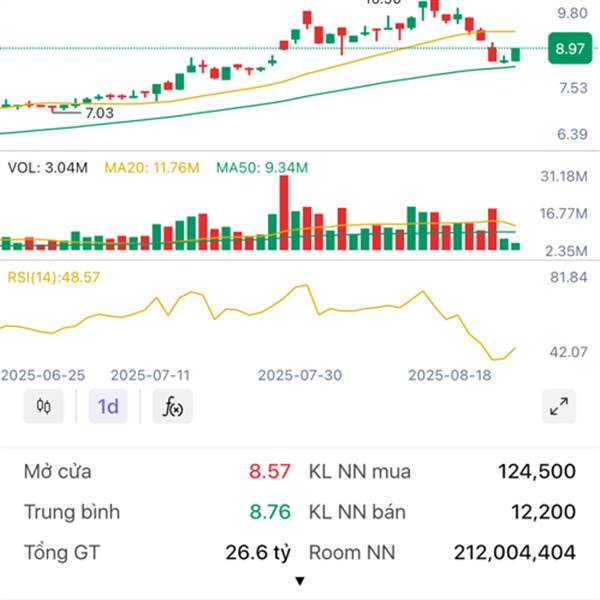This screenshot has width=600, height=600.
Task: Click the 2025-07-30 date label
Action: click(300, 375)
